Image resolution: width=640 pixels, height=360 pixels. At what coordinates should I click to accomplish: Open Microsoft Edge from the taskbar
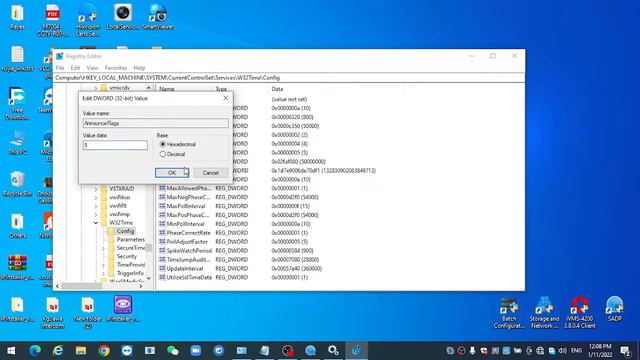(x=35, y=350)
